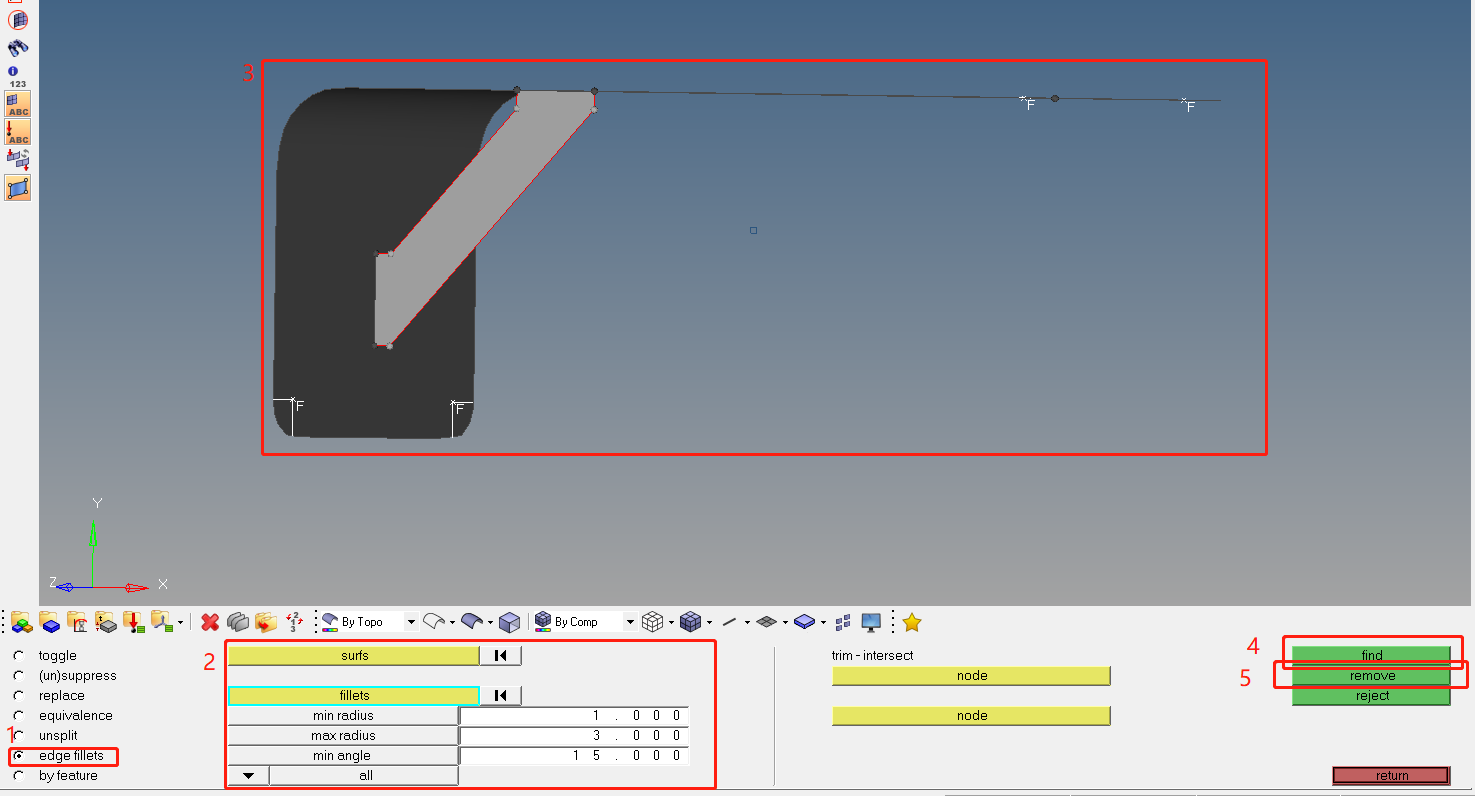Toggle the surface fixed points icon
Viewport: 1475px width, 796px height.
click(18, 187)
